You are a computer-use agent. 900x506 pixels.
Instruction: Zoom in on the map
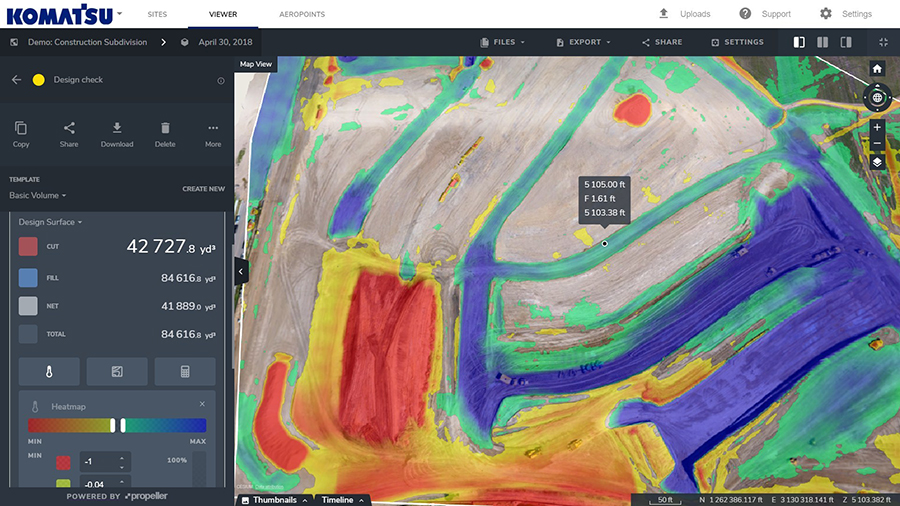click(877, 128)
